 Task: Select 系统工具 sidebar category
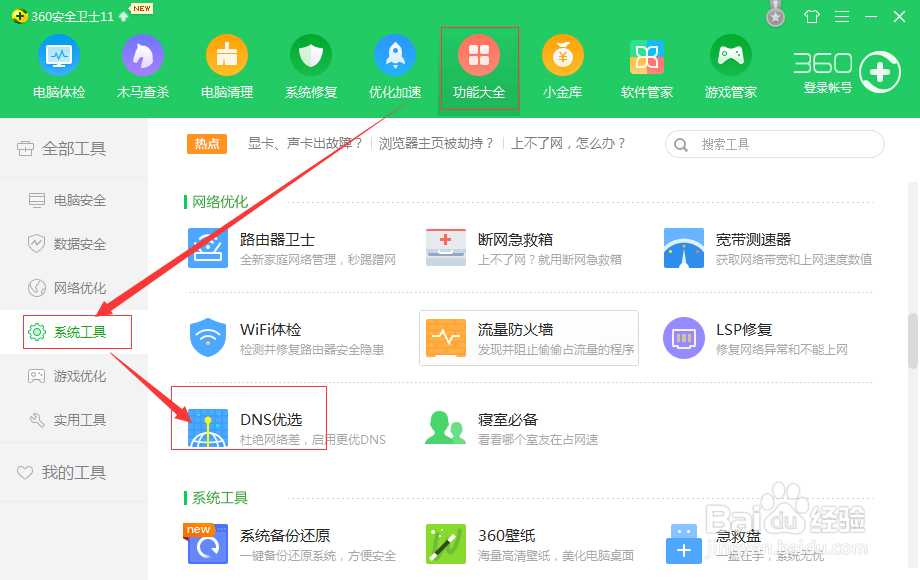[x=74, y=332]
